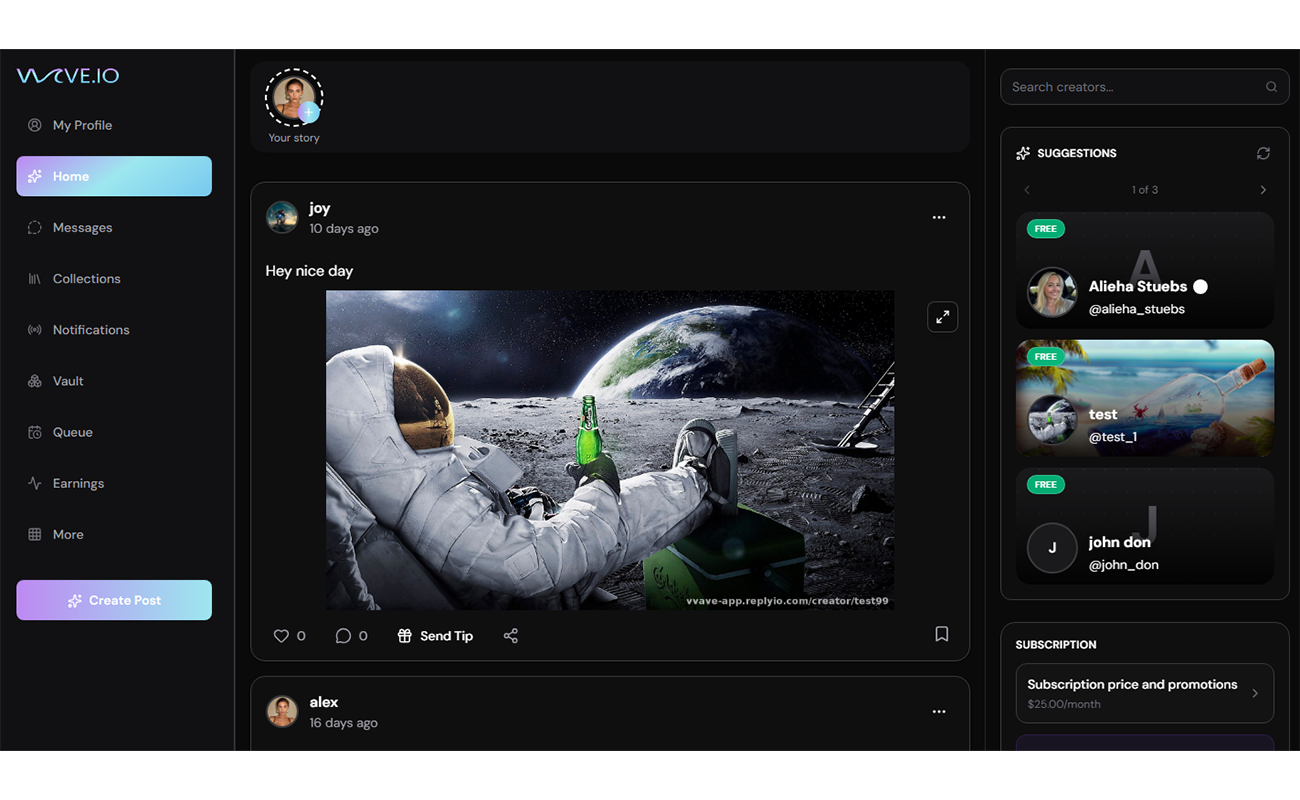Open Notifications in the sidebar

[90, 330]
